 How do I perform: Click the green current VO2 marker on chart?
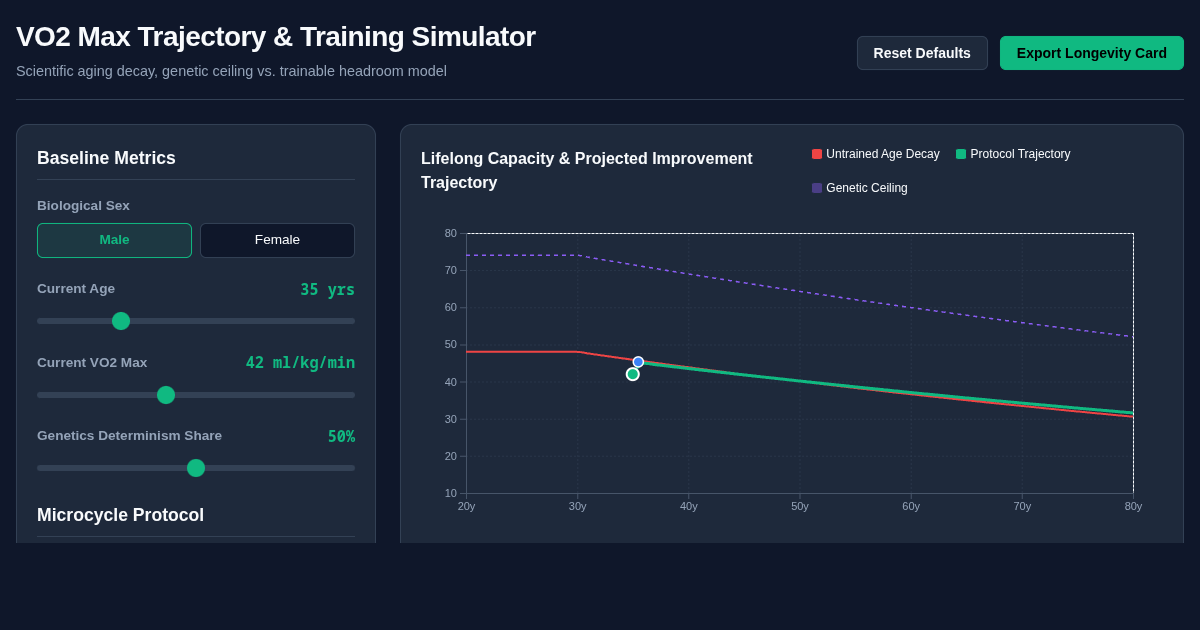pos(633,374)
